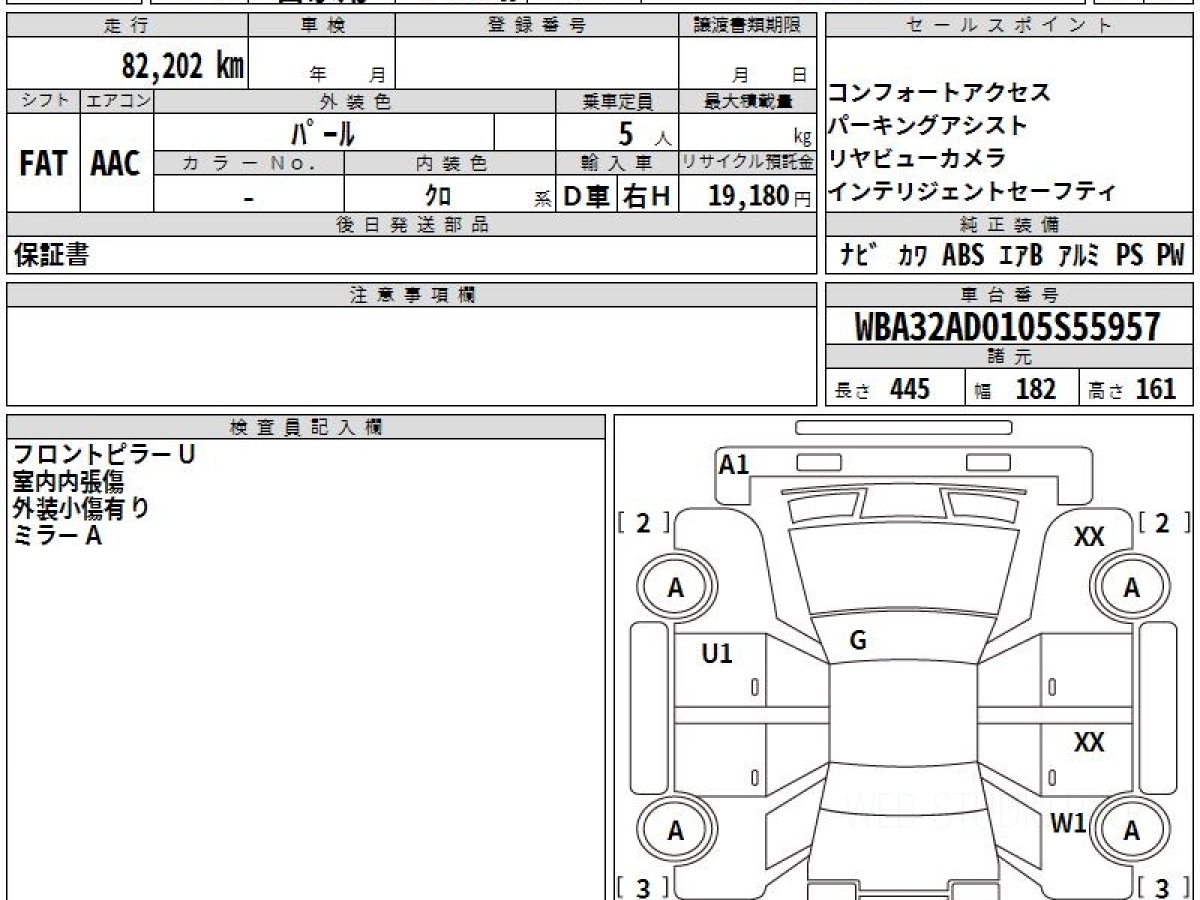Select the リヤビューカメラ sales point line
This screenshot has height=900, width=1200.
coord(918,158)
